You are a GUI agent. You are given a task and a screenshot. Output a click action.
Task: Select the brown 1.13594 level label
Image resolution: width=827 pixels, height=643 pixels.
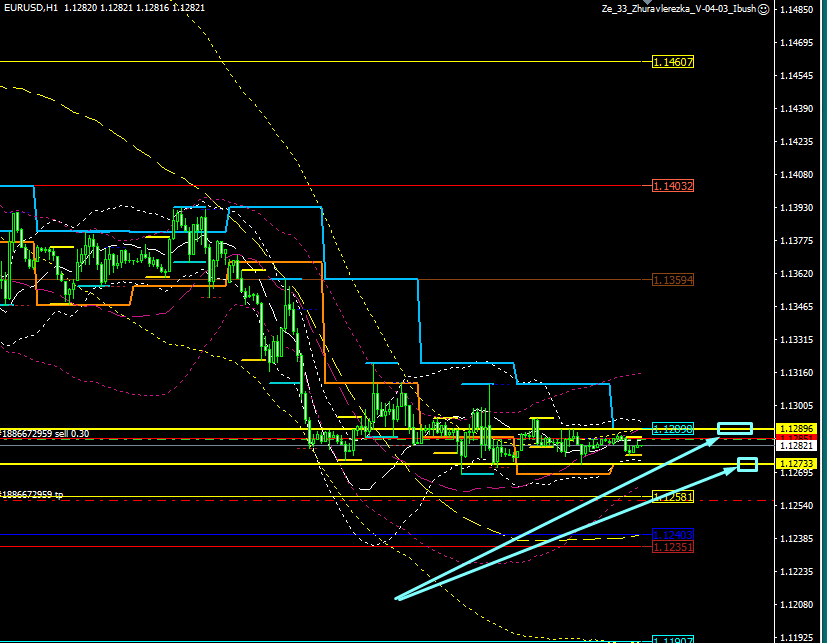pyautogui.click(x=673, y=280)
